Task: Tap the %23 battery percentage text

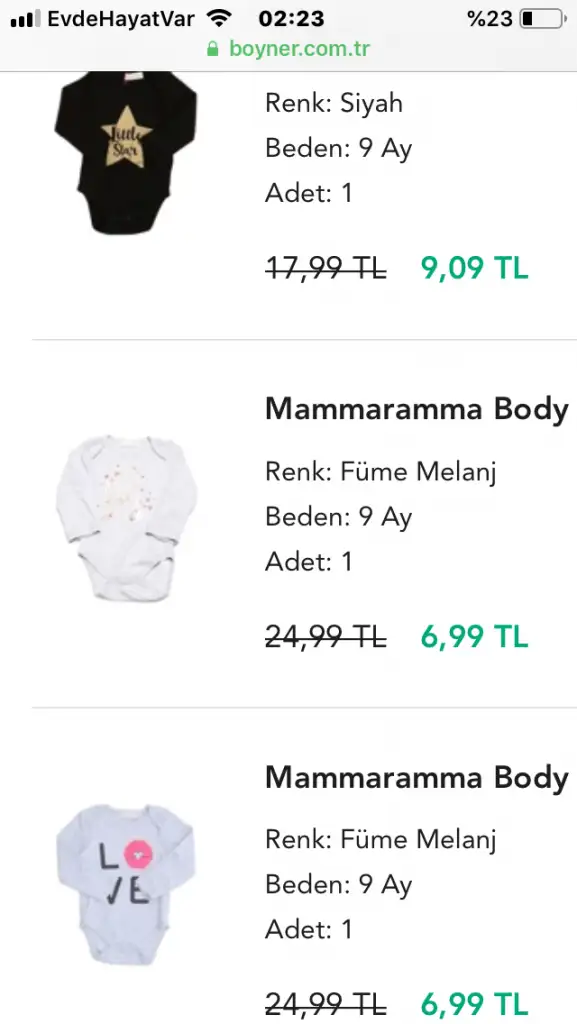Action: tap(490, 19)
